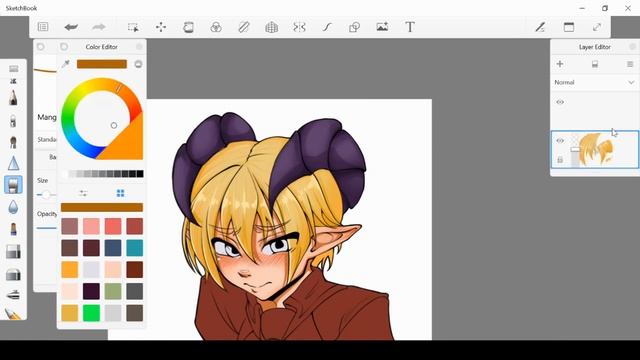Select the marker brush in brush palette

13,142
